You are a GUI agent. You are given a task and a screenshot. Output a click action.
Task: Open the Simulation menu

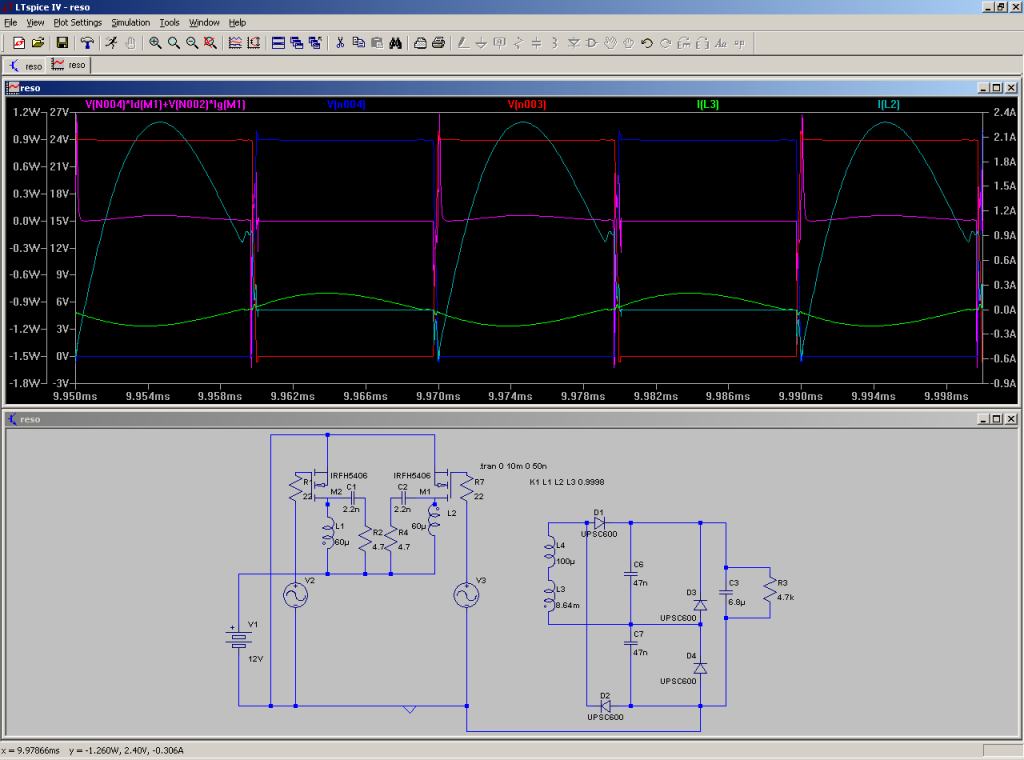coord(130,22)
